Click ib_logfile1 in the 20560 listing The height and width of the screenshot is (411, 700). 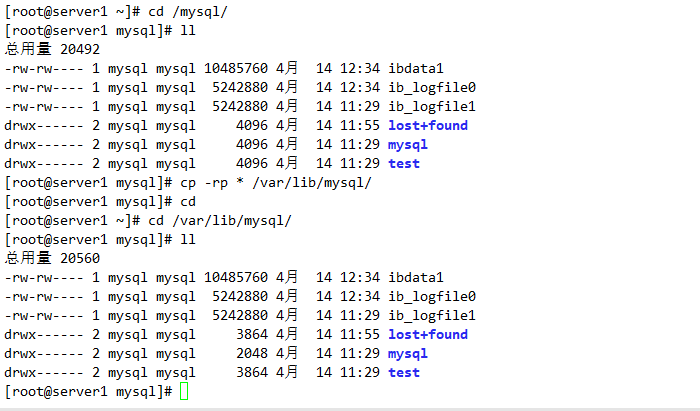click(432, 315)
